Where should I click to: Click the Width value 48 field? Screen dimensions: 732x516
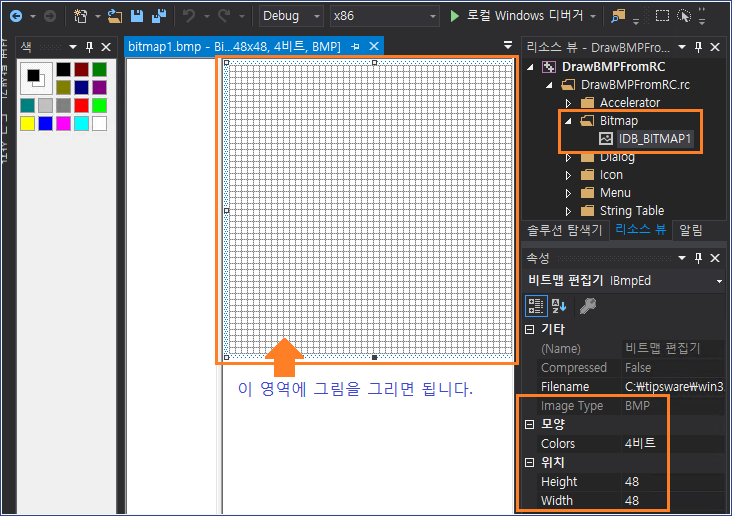coord(673,501)
